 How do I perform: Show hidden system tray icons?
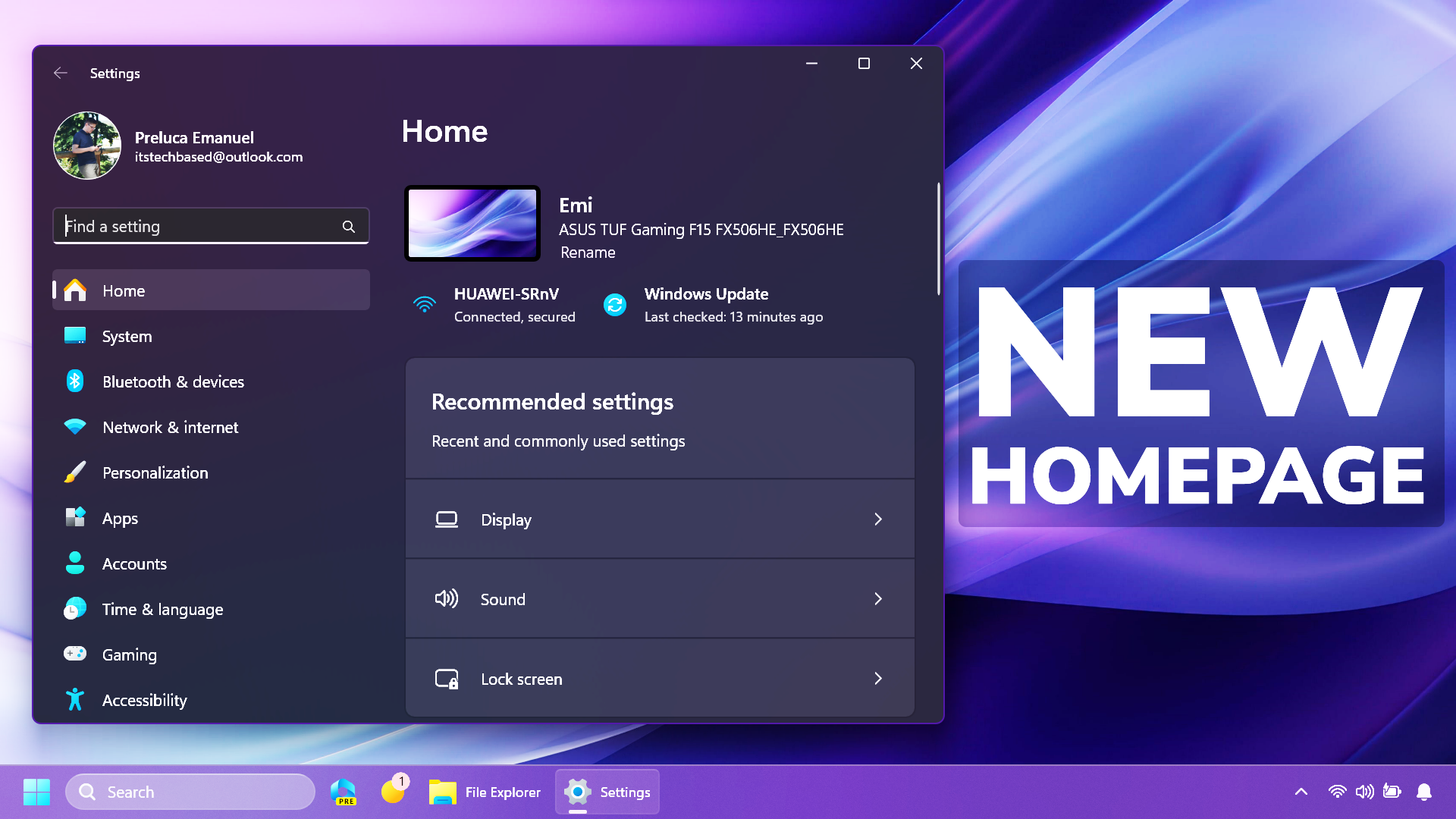click(1301, 791)
